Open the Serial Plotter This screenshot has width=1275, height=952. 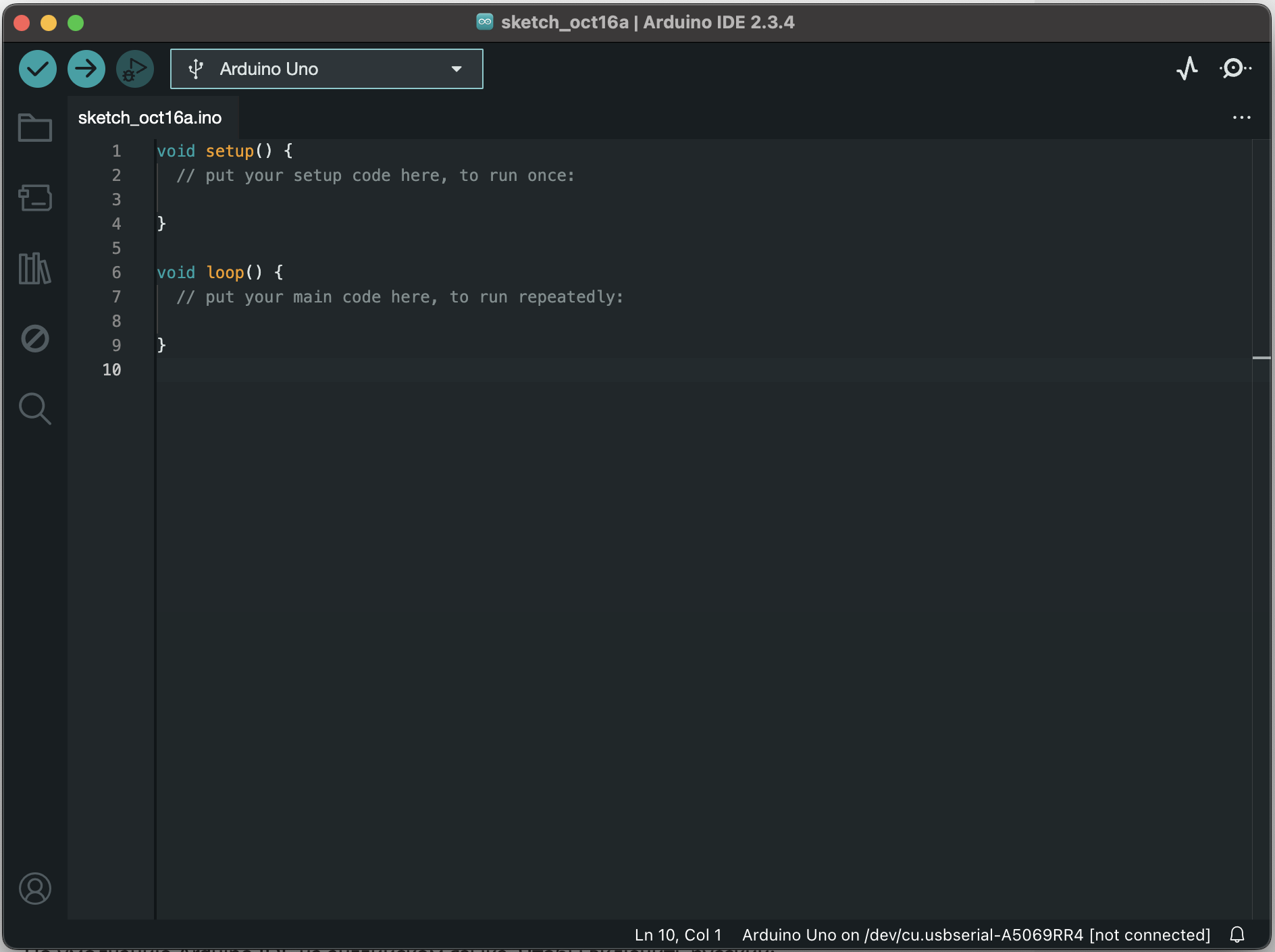(1187, 69)
